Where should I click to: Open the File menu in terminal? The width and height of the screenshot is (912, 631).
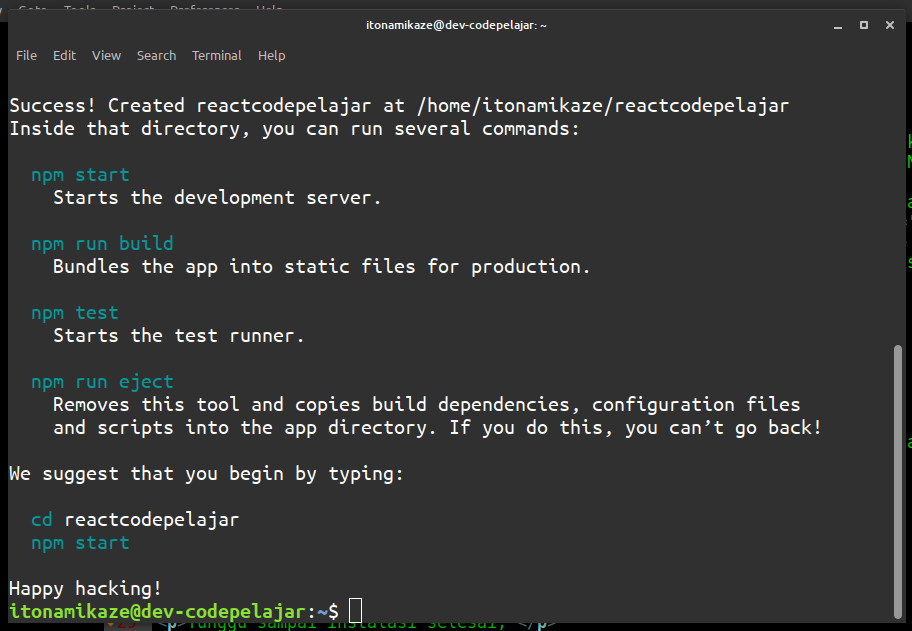click(x=26, y=56)
